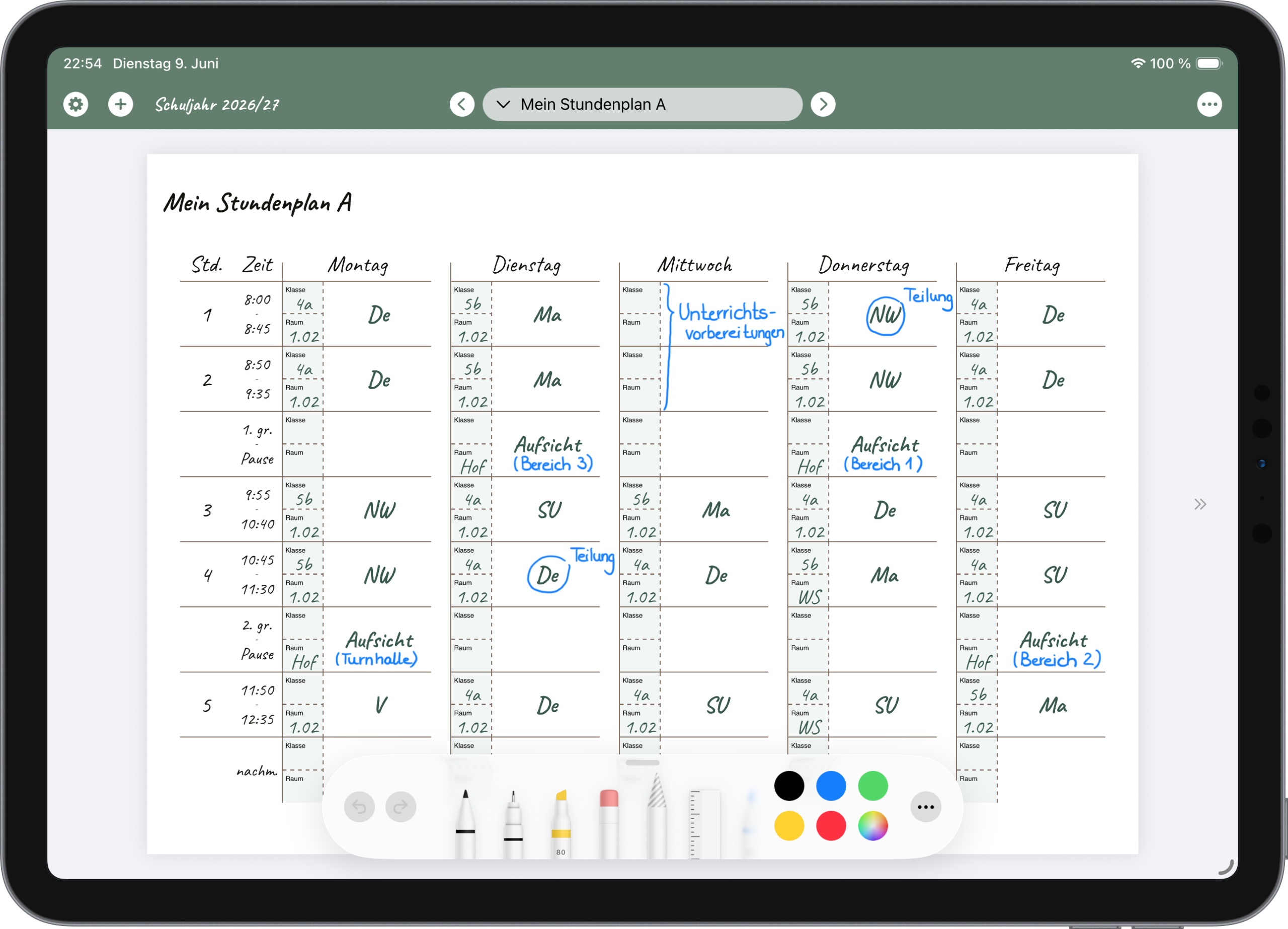Click the title Mein Stundenplan A
Image resolution: width=1288 pixels, height=929 pixels.
(x=258, y=203)
